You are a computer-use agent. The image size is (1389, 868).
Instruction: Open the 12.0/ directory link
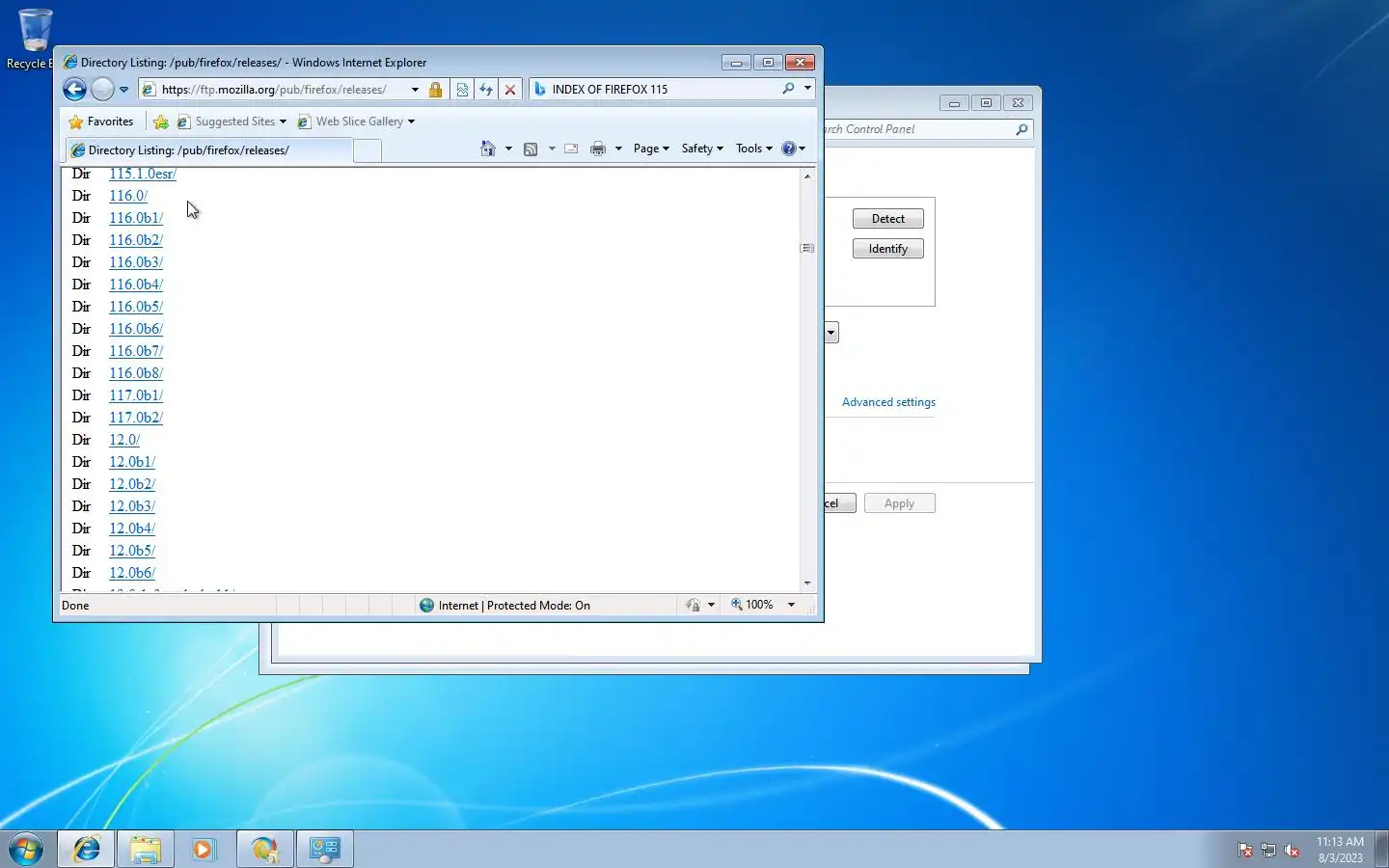tap(124, 440)
